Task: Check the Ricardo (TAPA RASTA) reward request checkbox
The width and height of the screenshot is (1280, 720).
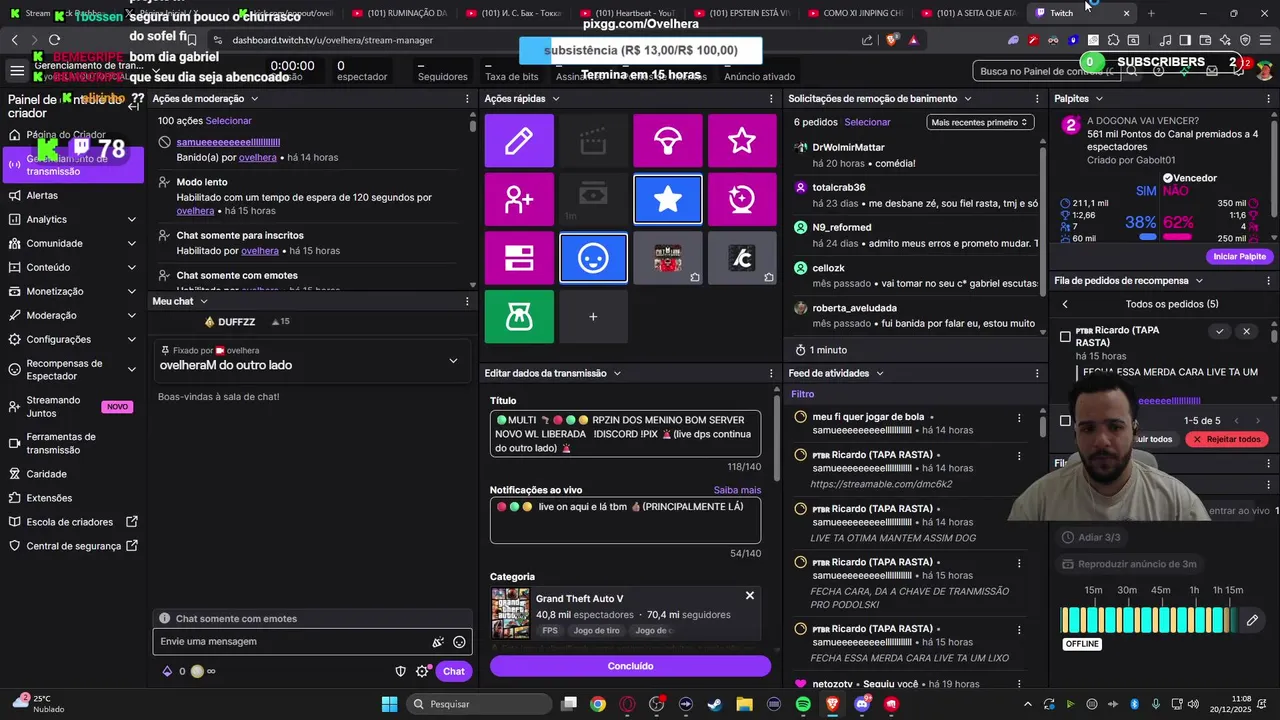Action: [1065, 337]
